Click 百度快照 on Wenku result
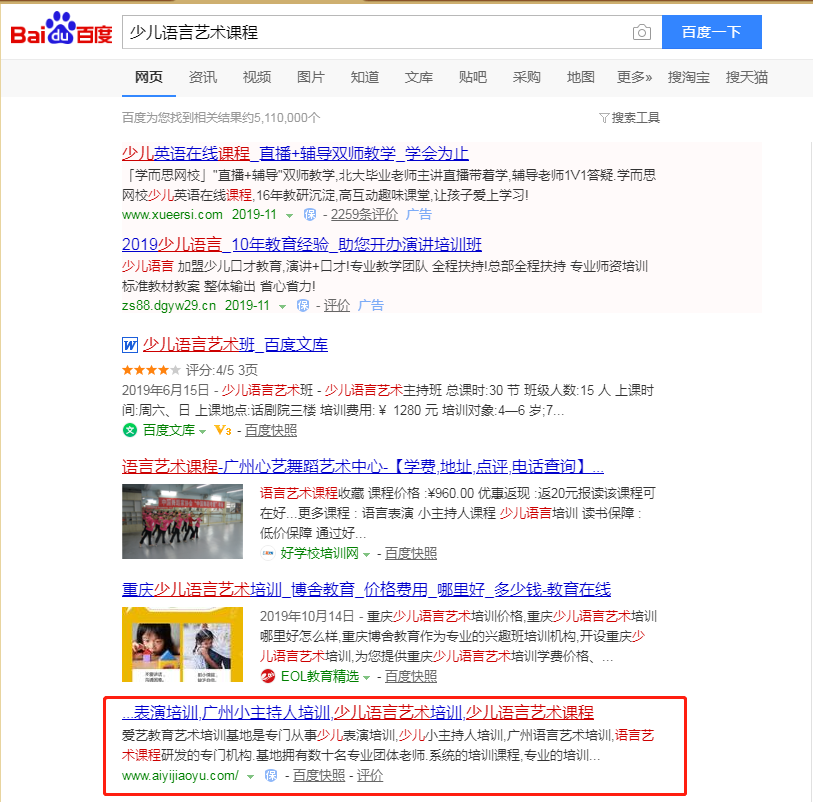 point(271,430)
